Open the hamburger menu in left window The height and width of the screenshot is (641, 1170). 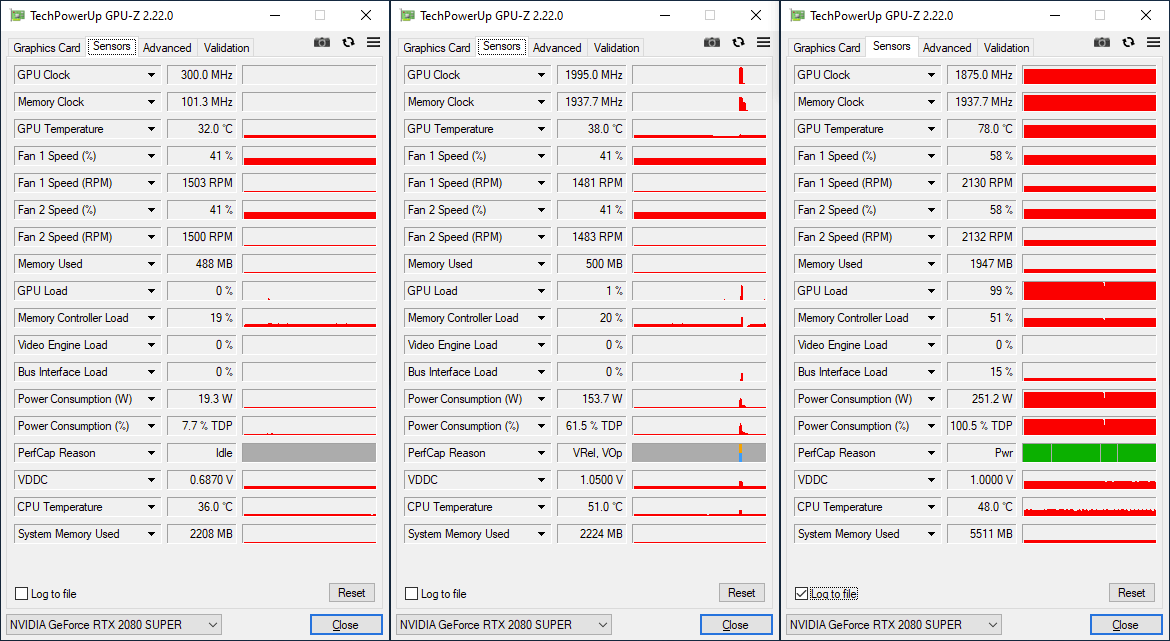coord(373,42)
